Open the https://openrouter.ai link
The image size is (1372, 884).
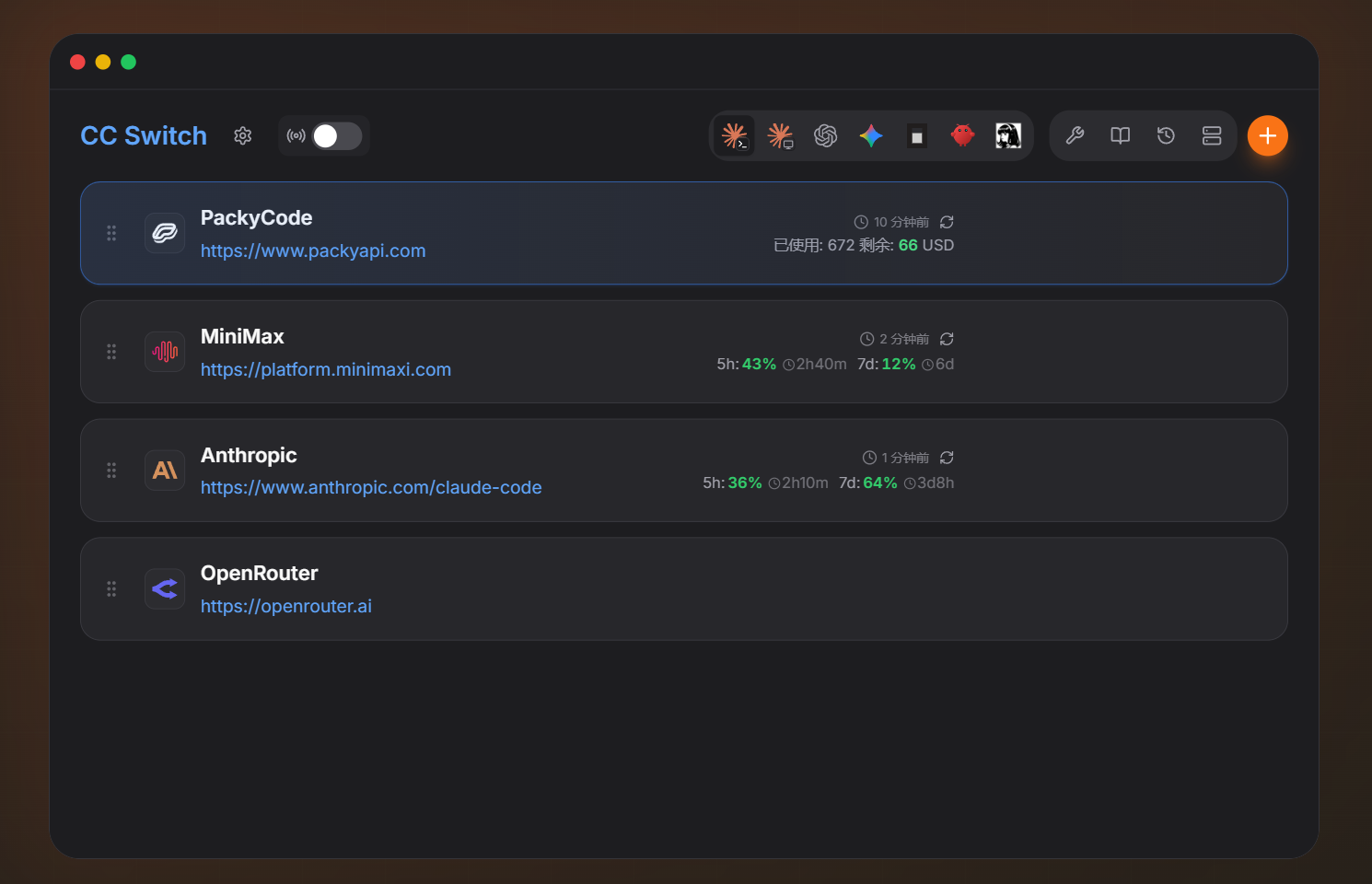pyautogui.click(x=286, y=606)
